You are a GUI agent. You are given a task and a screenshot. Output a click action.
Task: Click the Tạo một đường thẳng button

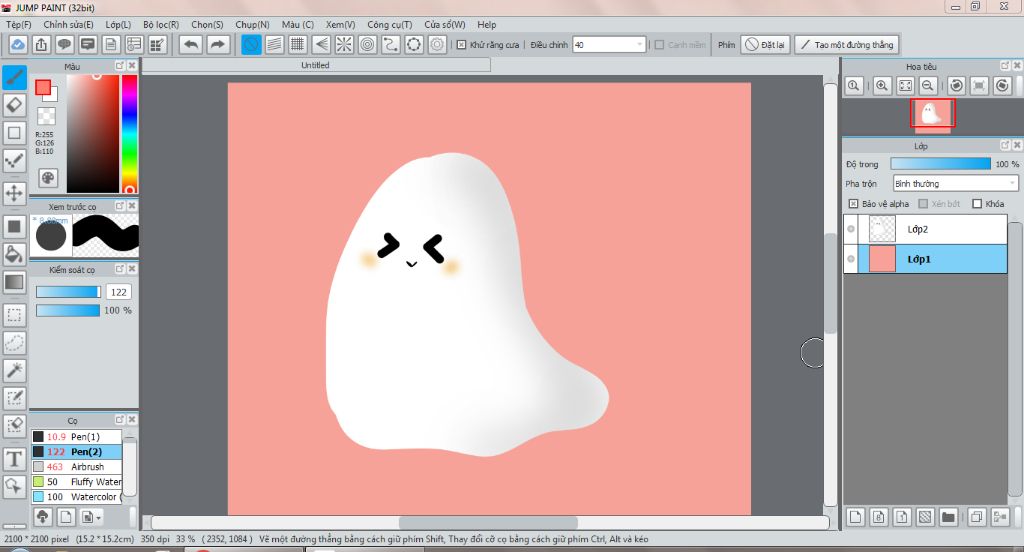click(846, 45)
